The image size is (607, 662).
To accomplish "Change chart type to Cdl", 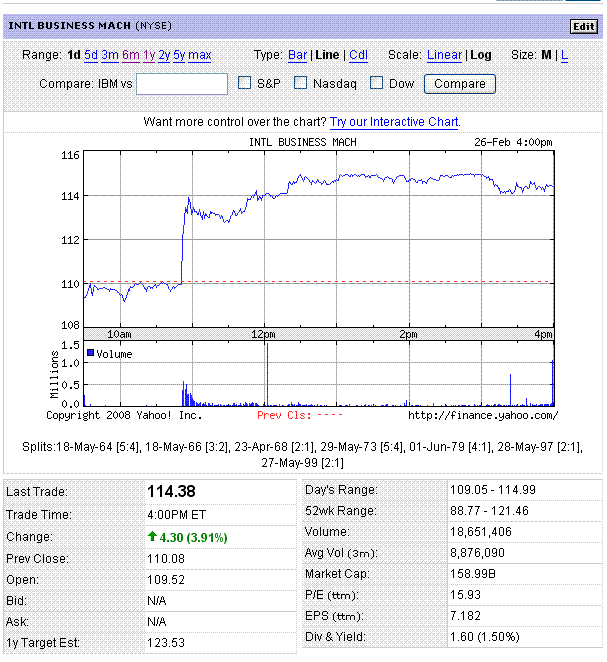I will click(358, 55).
